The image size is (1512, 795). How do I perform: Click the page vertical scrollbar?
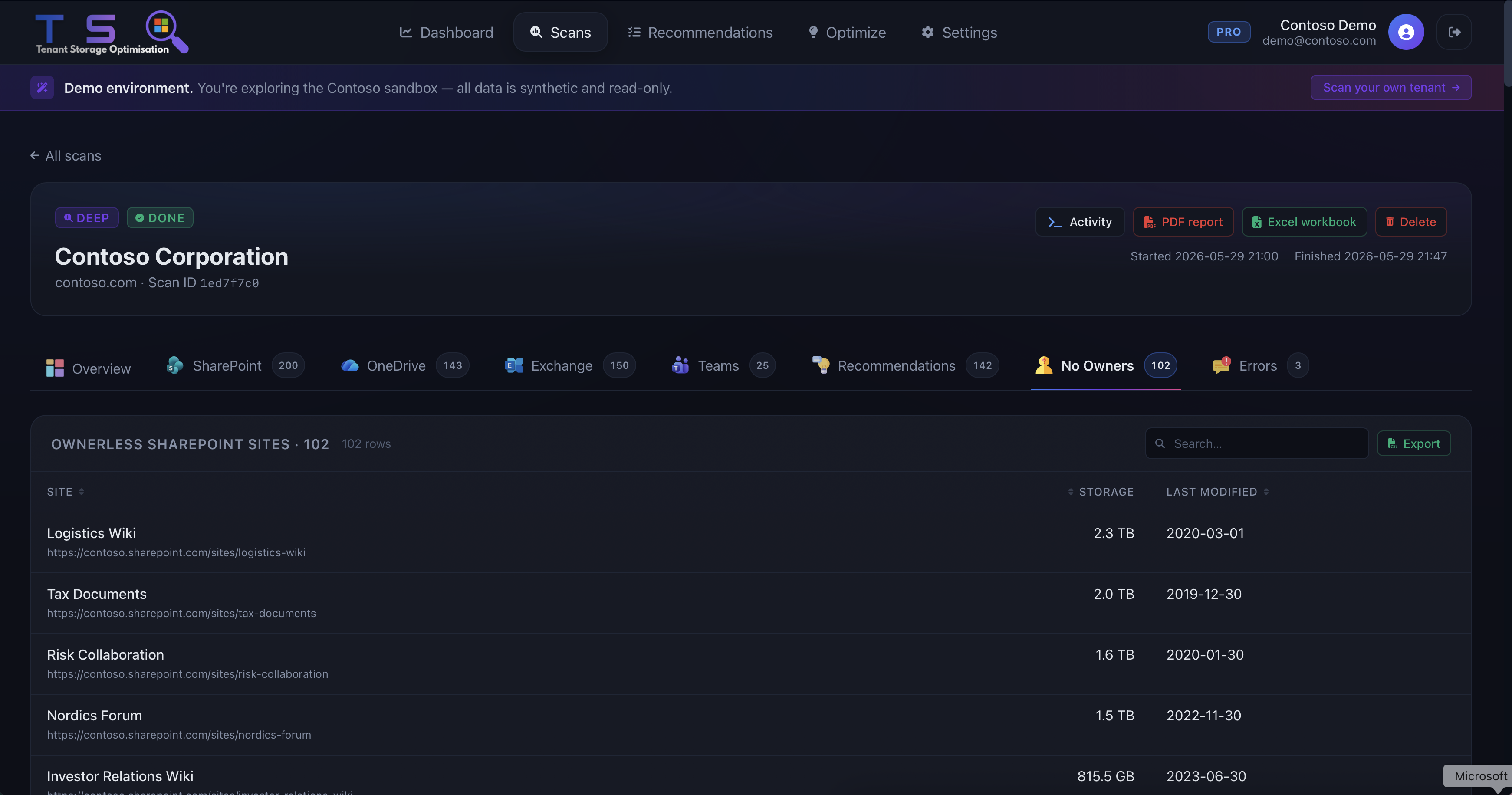tap(1508, 44)
